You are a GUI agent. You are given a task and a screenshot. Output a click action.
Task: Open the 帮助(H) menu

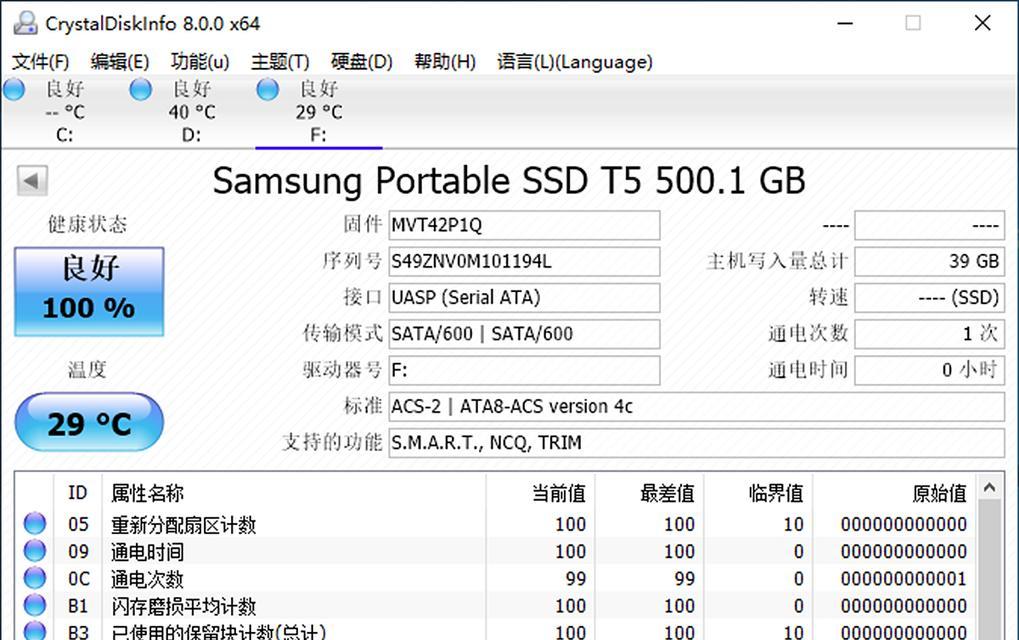(445, 62)
